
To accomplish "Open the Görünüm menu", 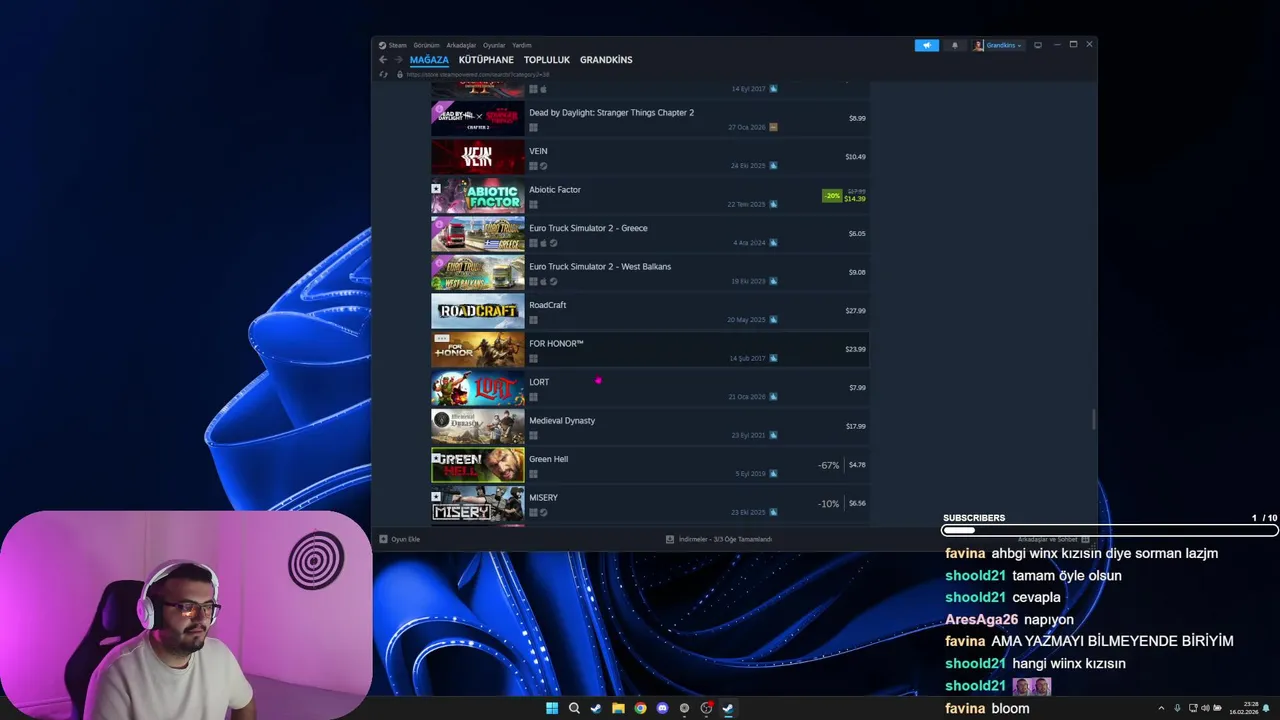I will pos(427,45).
